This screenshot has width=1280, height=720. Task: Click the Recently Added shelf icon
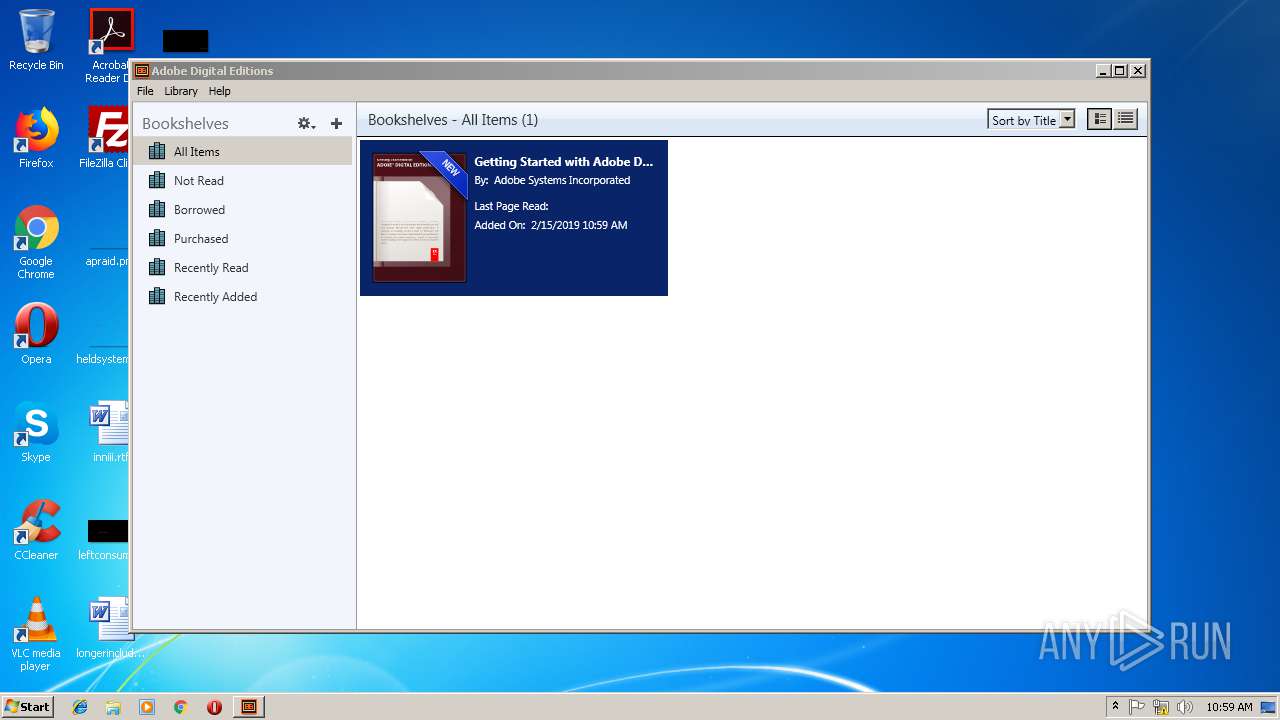(156, 296)
